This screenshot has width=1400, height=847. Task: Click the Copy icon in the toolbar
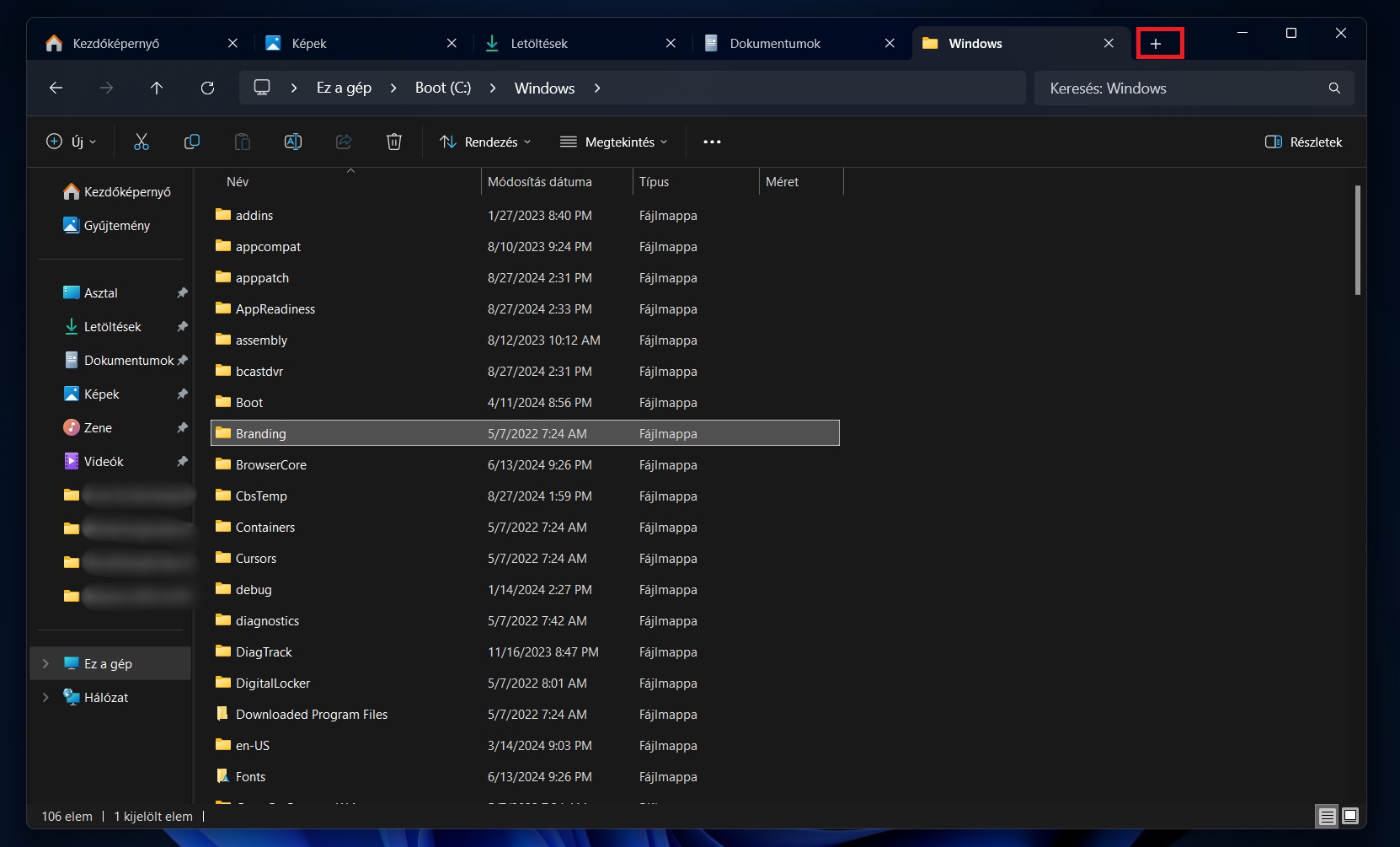click(x=192, y=142)
